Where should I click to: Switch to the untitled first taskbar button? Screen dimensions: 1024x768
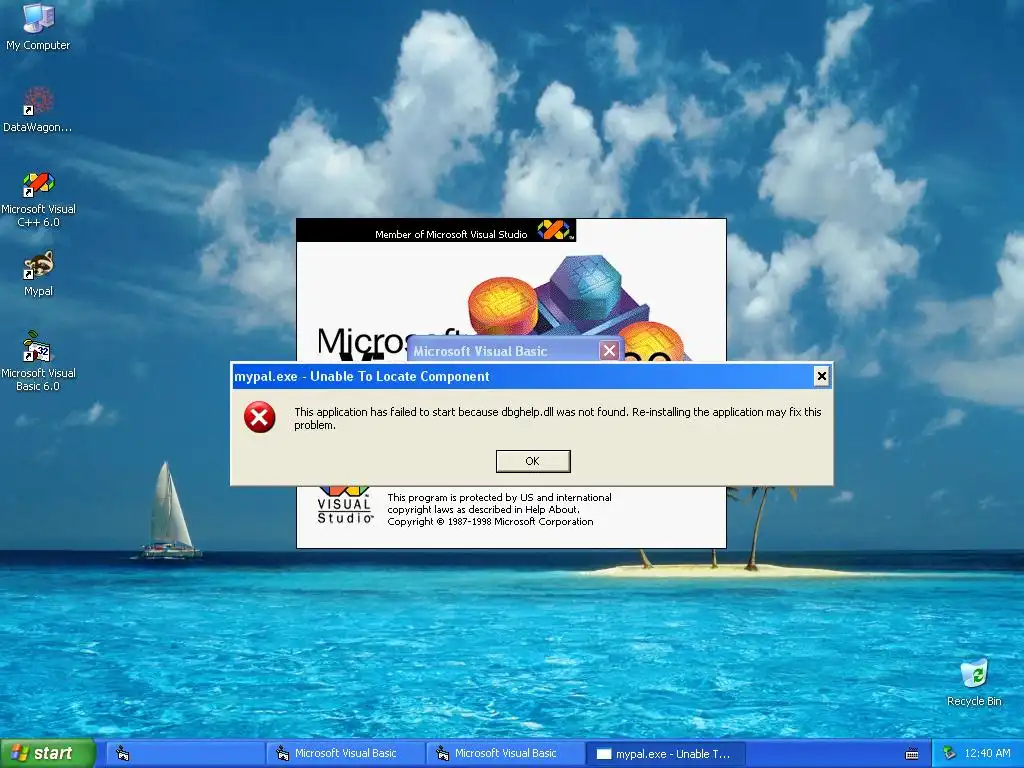[185, 754]
